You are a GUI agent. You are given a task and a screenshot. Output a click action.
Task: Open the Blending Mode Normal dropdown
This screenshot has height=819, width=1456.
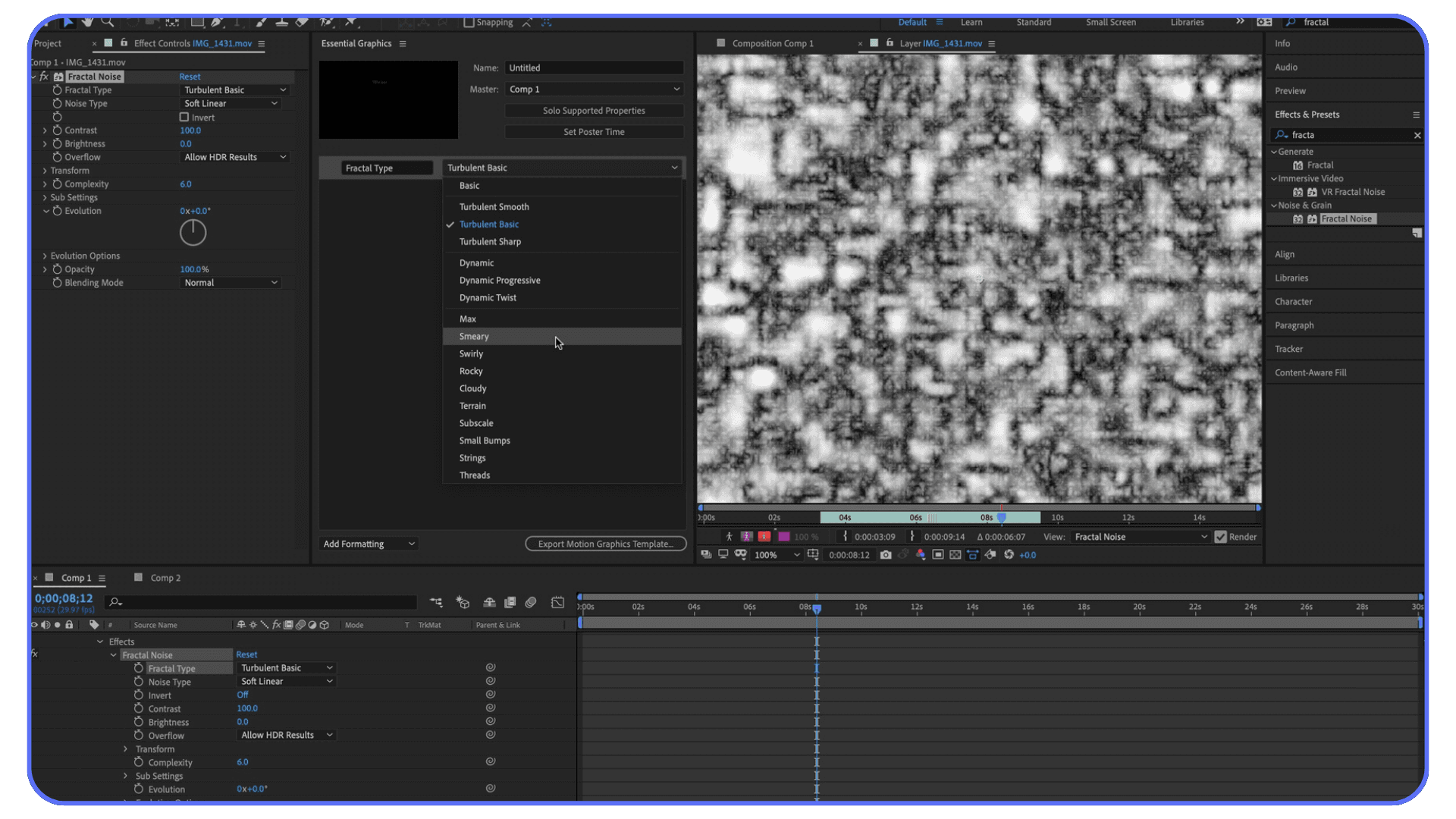pyautogui.click(x=231, y=283)
